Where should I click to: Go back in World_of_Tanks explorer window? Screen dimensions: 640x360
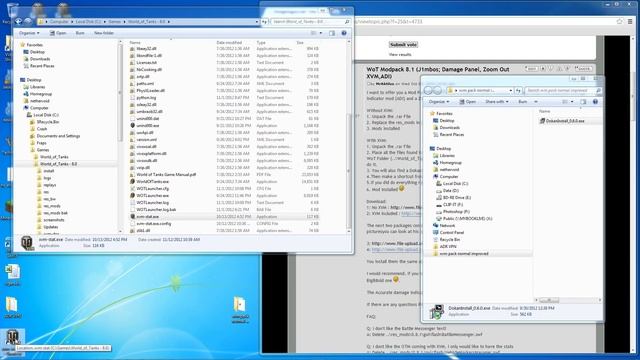(19, 21)
